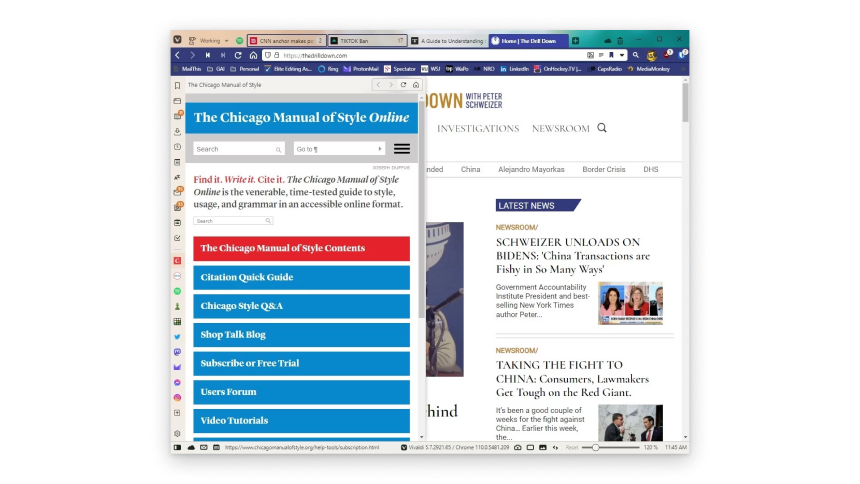Open ProtonMail bookmark
860x484 pixels.
point(361,69)
